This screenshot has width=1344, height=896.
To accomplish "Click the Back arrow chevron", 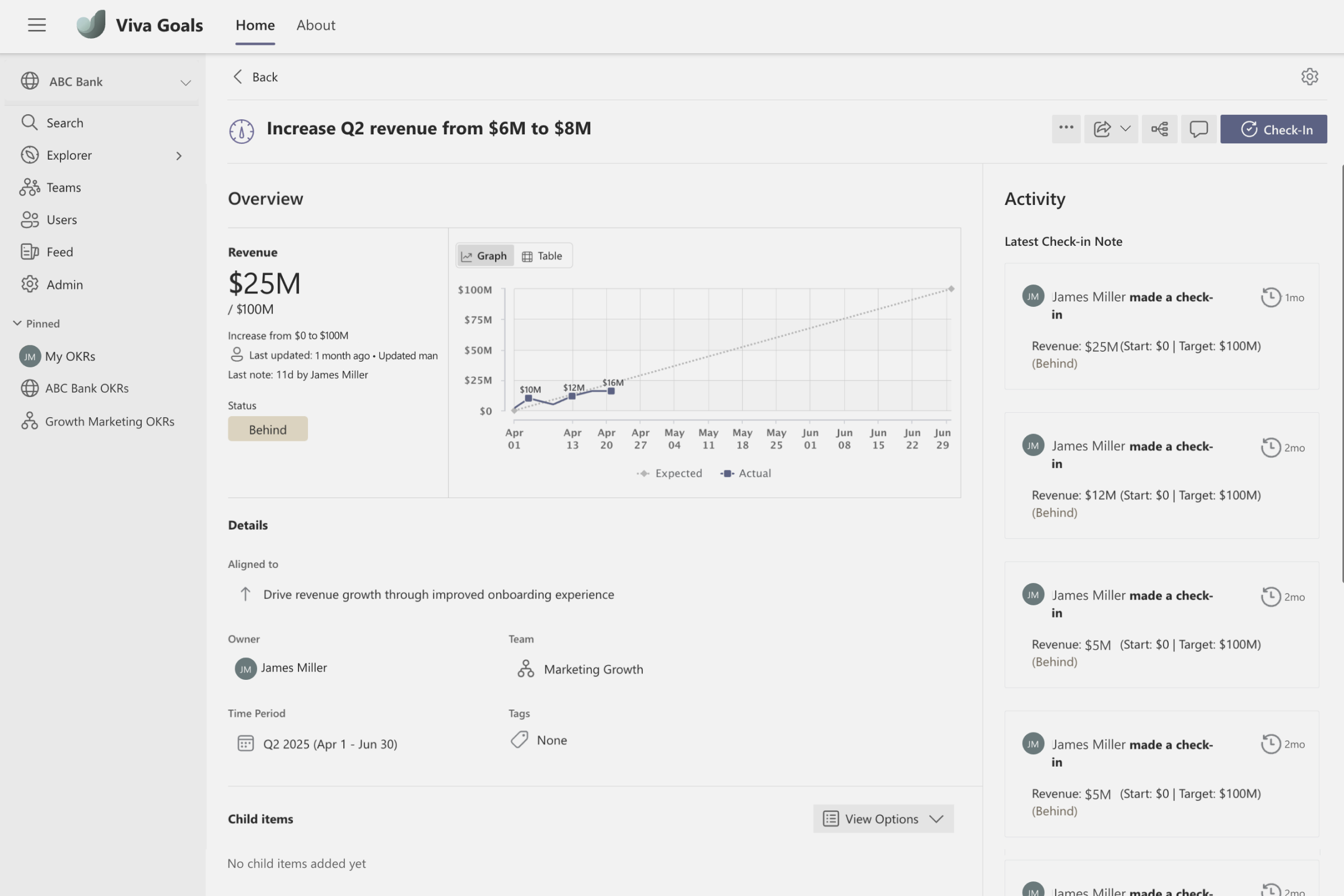I will pyautogui.click(x=237, y=77).
